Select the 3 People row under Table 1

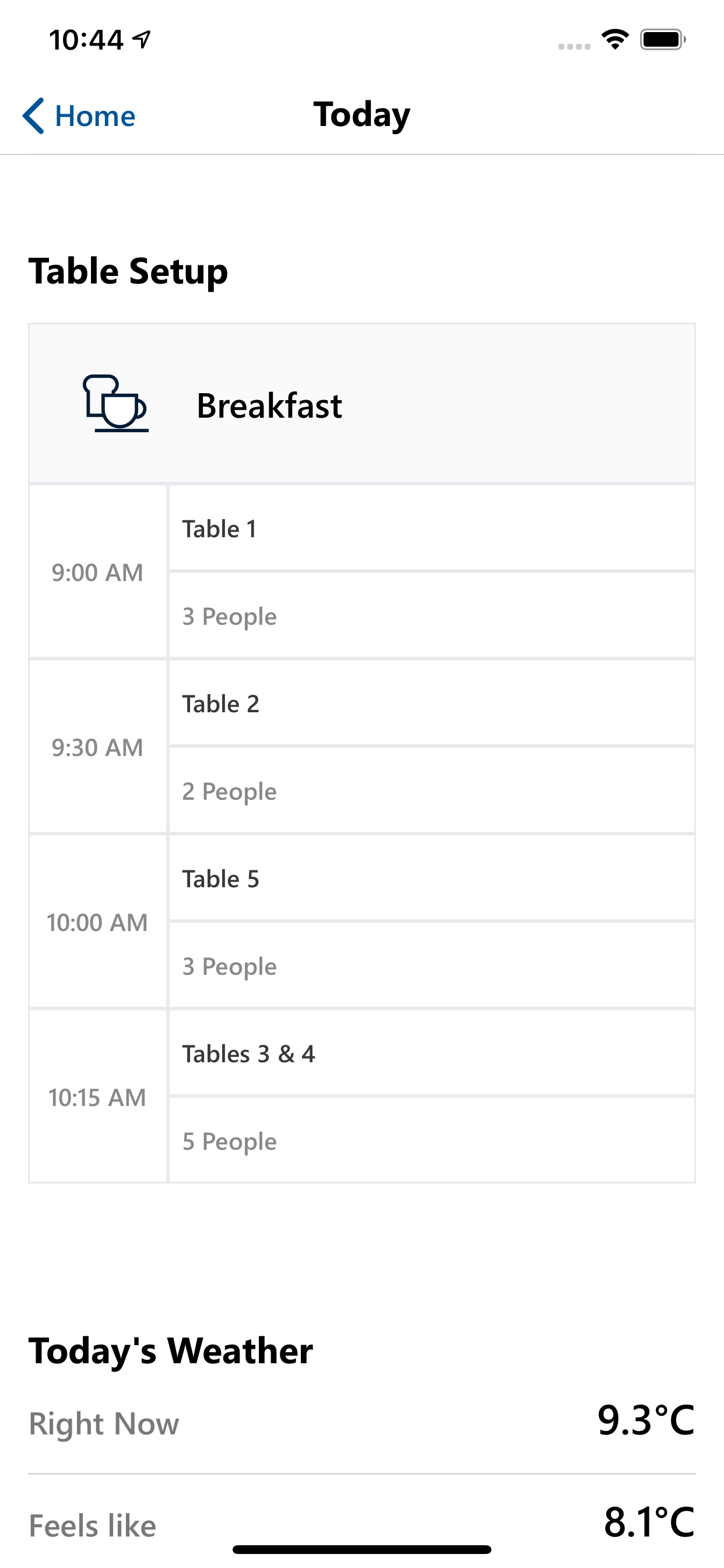point(432,616)
